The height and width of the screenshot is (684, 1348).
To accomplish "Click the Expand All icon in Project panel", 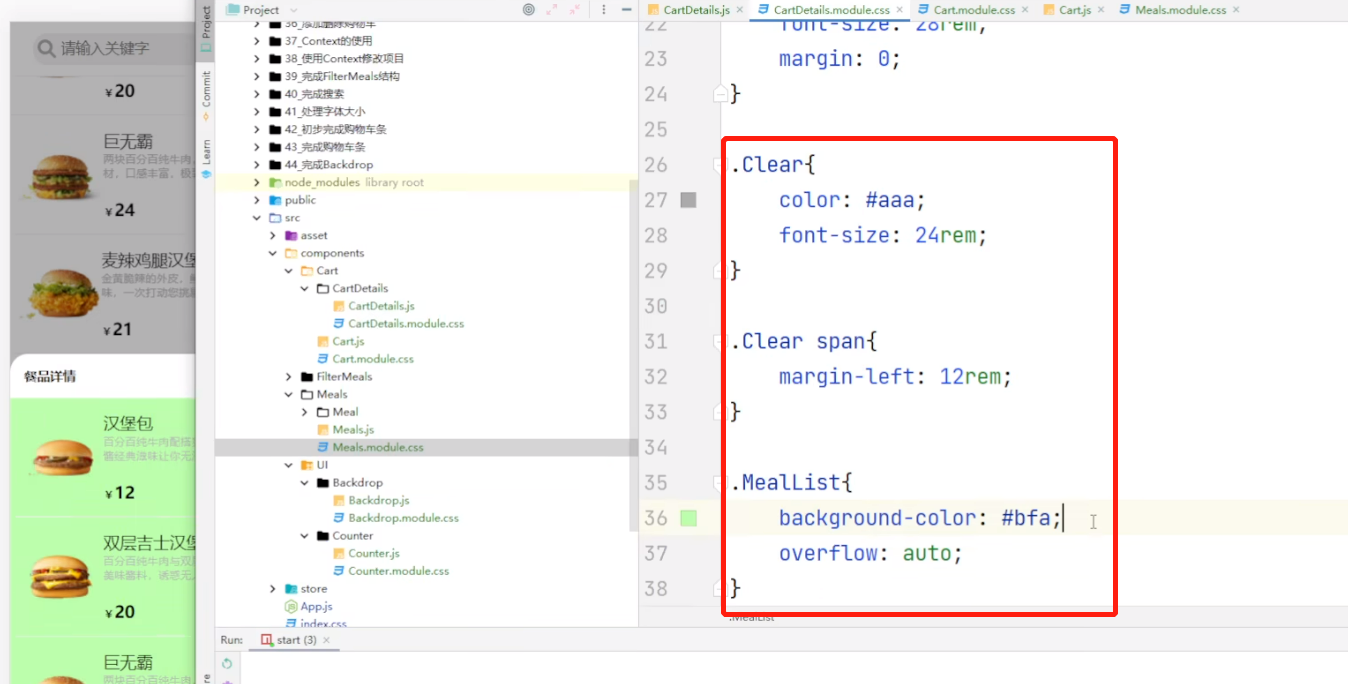I will coord(553,10).
